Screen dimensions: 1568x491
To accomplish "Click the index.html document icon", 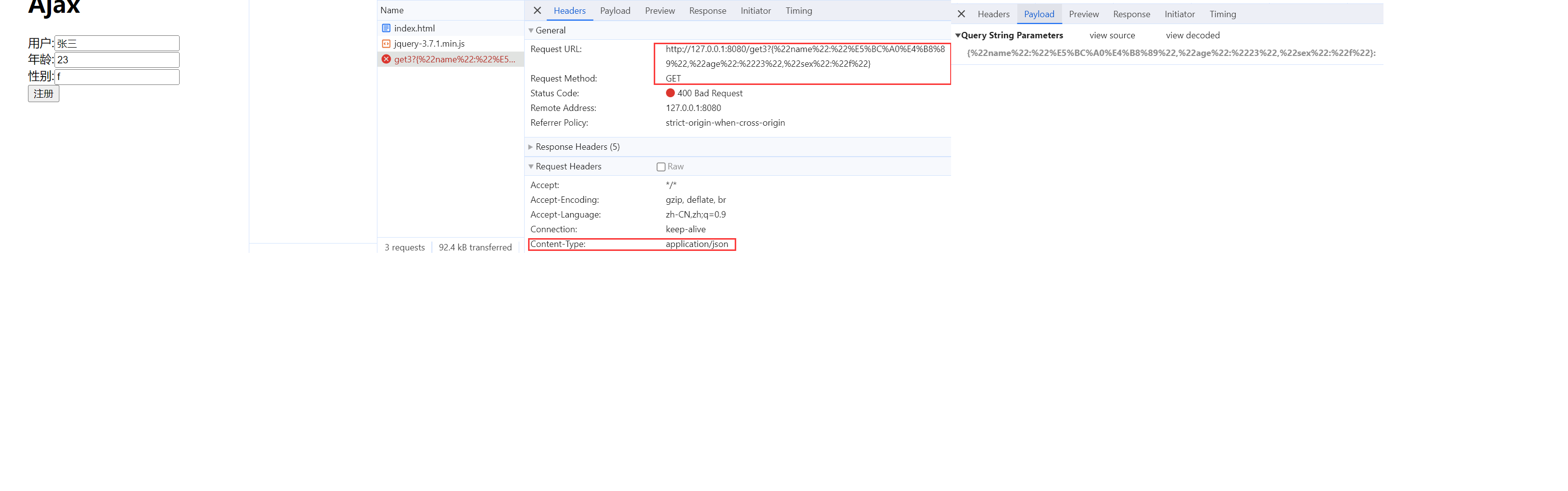I will click(x=386, y=28).
